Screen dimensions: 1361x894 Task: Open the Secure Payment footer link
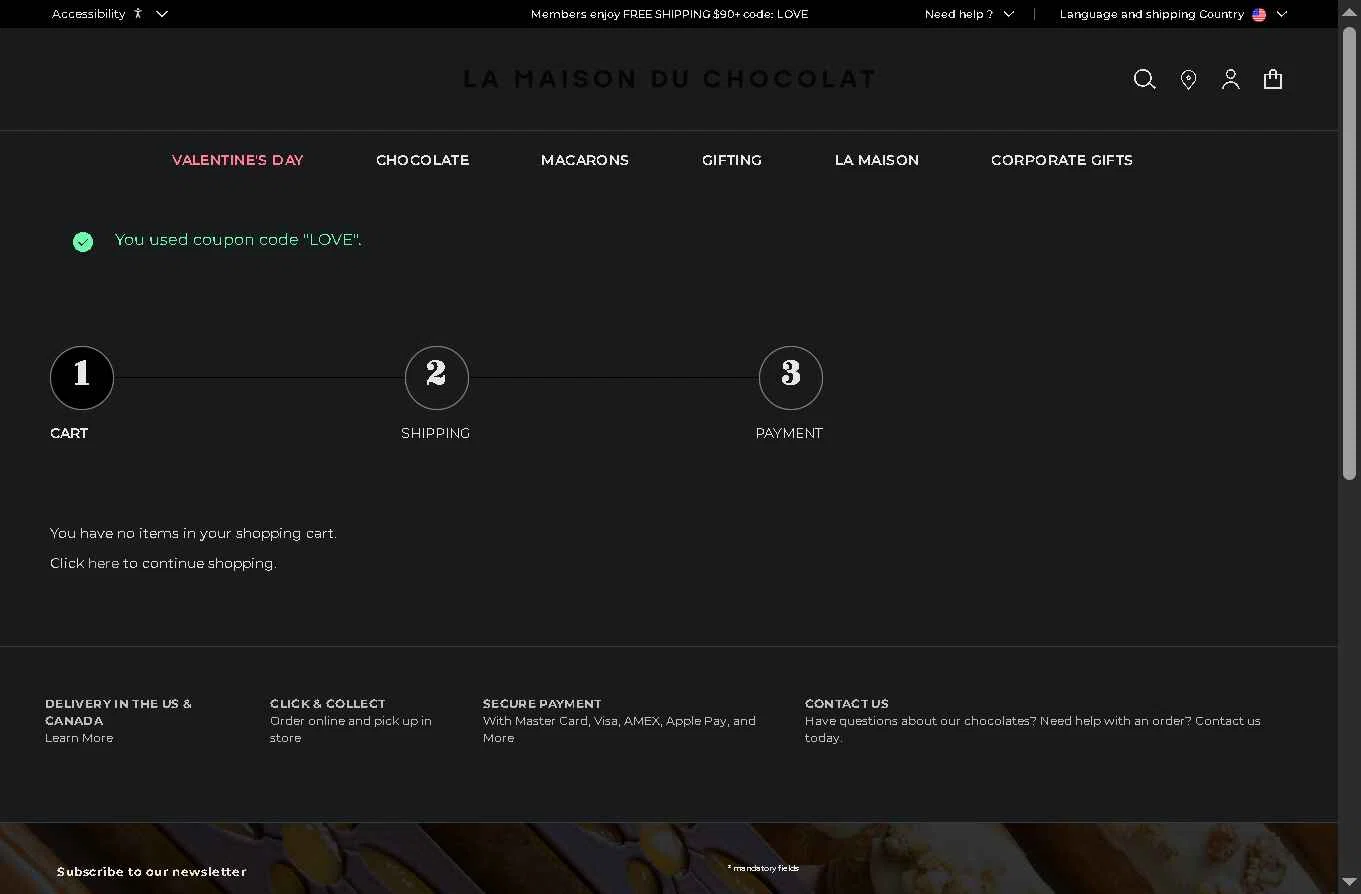click(x=542, y=704)
